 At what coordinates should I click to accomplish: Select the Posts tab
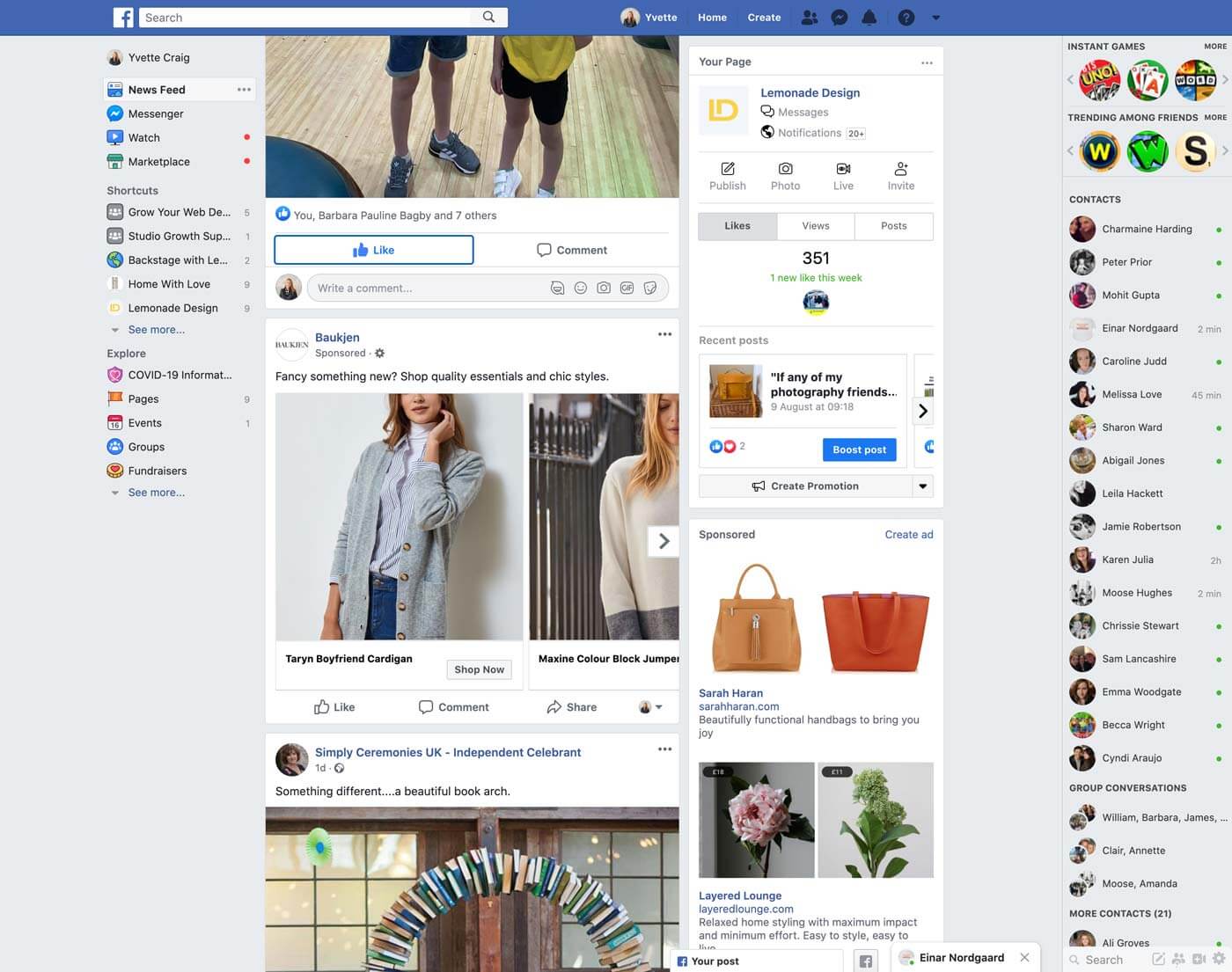[894, 226]
